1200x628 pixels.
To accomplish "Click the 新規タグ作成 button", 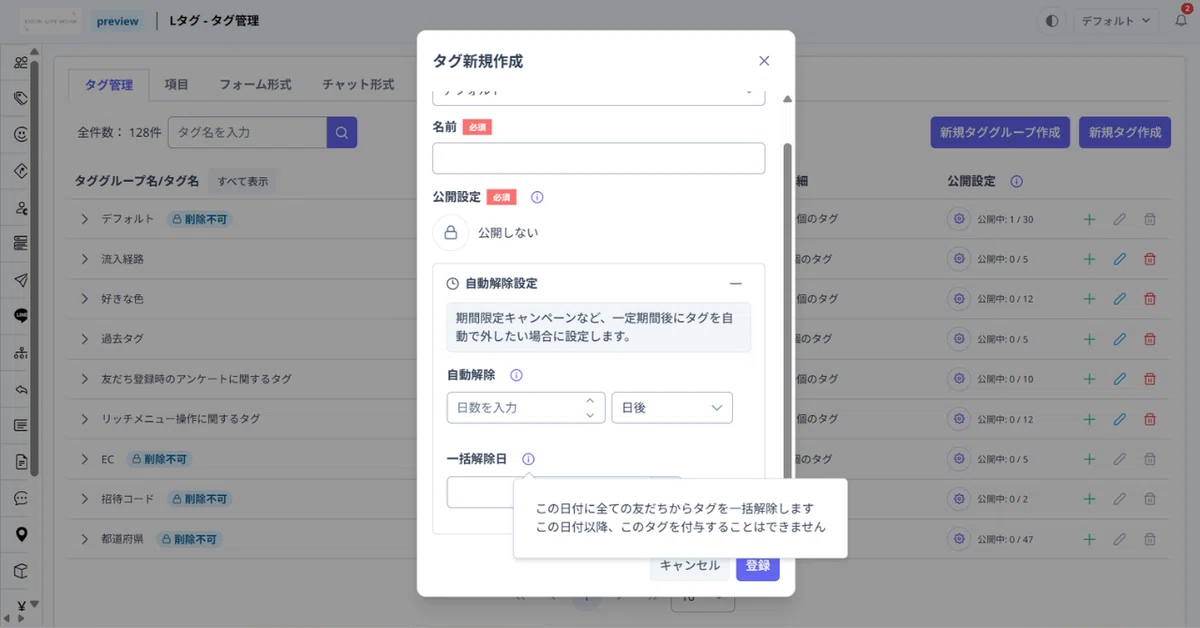I will pyautogui.click(x=1125, y=132).
